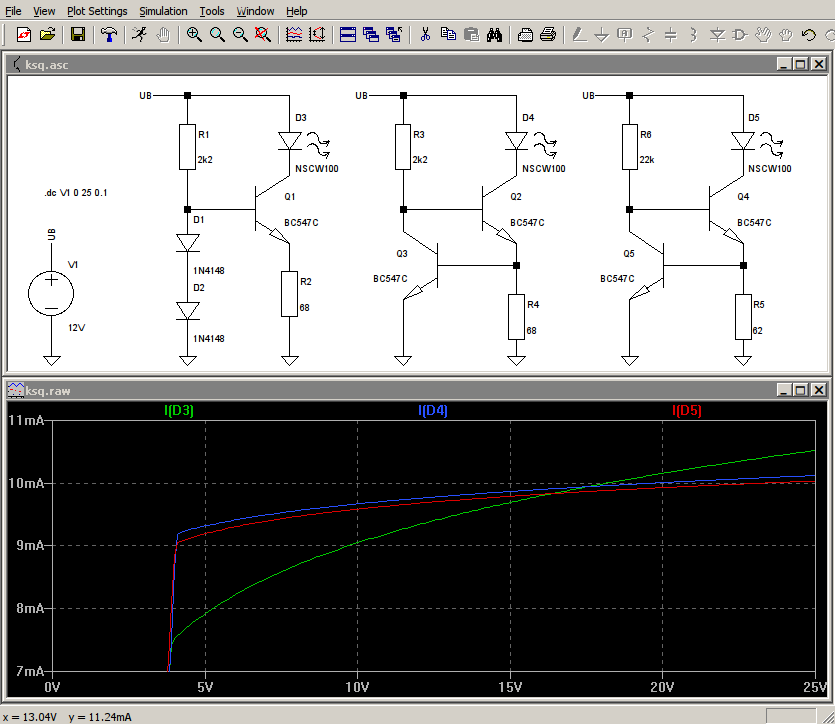This screenshot has width=835, height=724.
Task: Select the Draw Wire pencil tool
Action: (x=579, y=35)
